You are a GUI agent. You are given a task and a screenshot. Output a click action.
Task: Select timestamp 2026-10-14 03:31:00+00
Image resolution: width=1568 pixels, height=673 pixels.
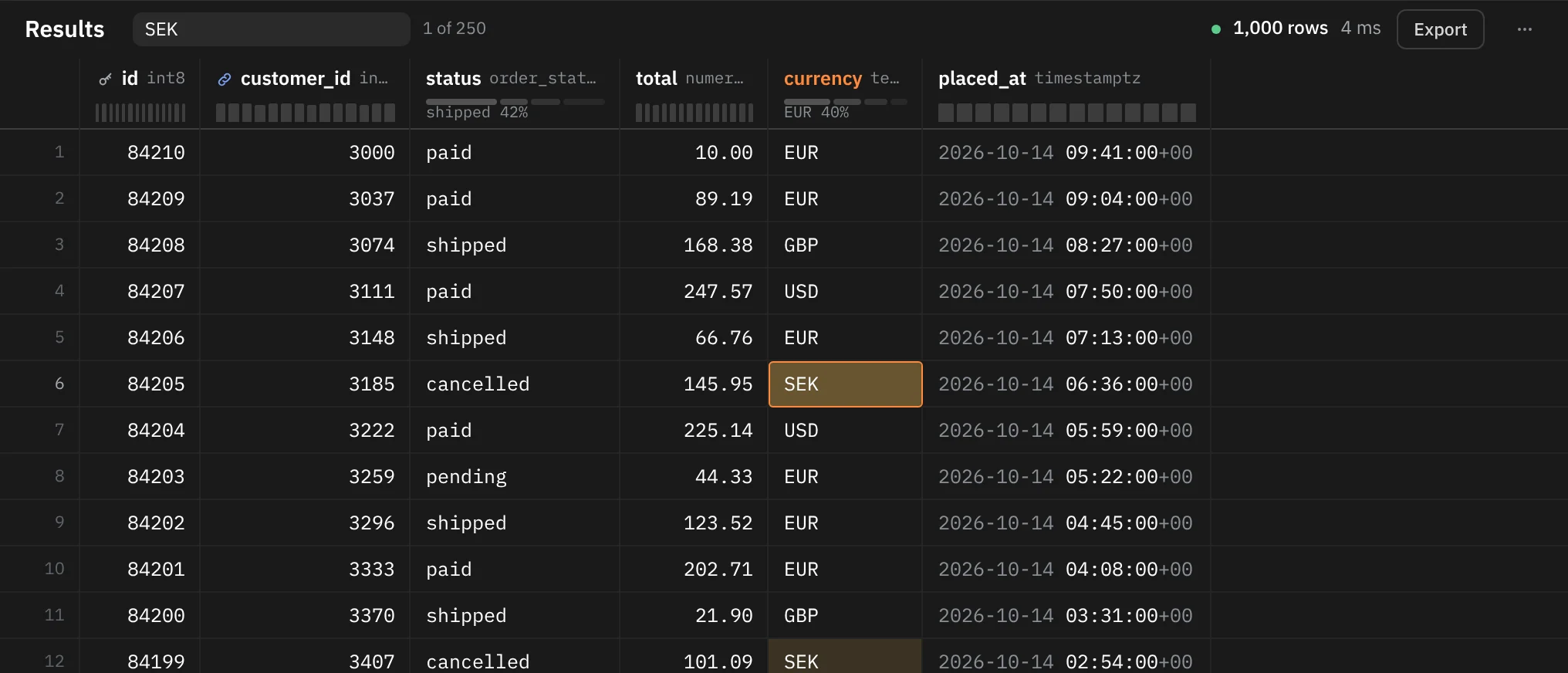pyautogui.click(x=1066, y=616)
